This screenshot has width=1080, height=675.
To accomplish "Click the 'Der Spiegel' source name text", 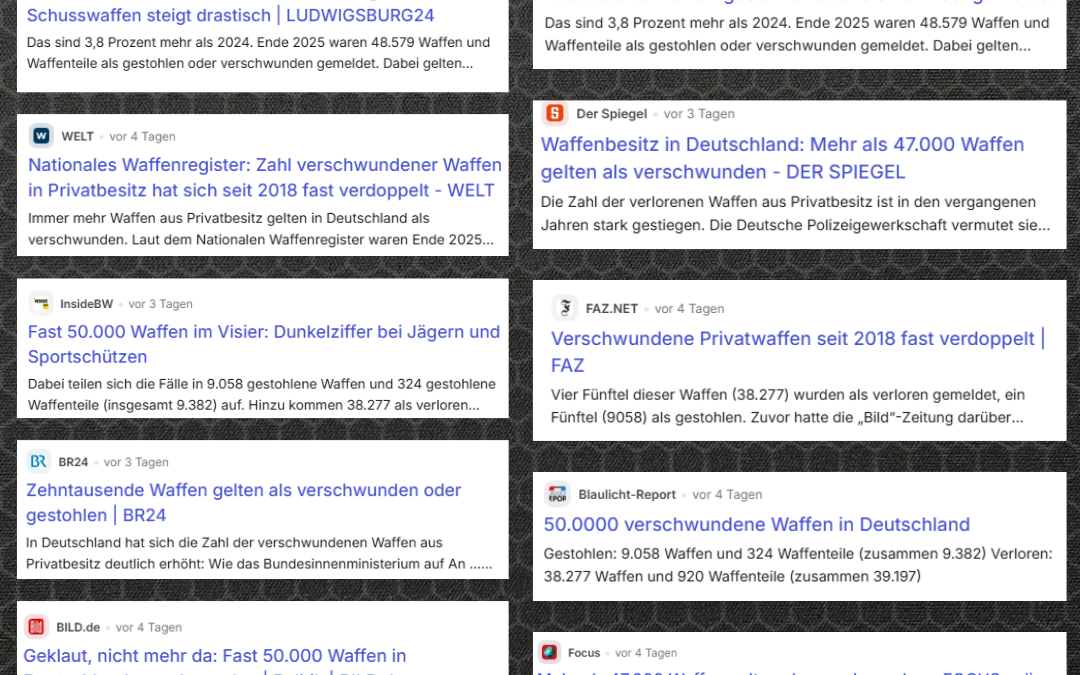I will (x=611, y=114).
